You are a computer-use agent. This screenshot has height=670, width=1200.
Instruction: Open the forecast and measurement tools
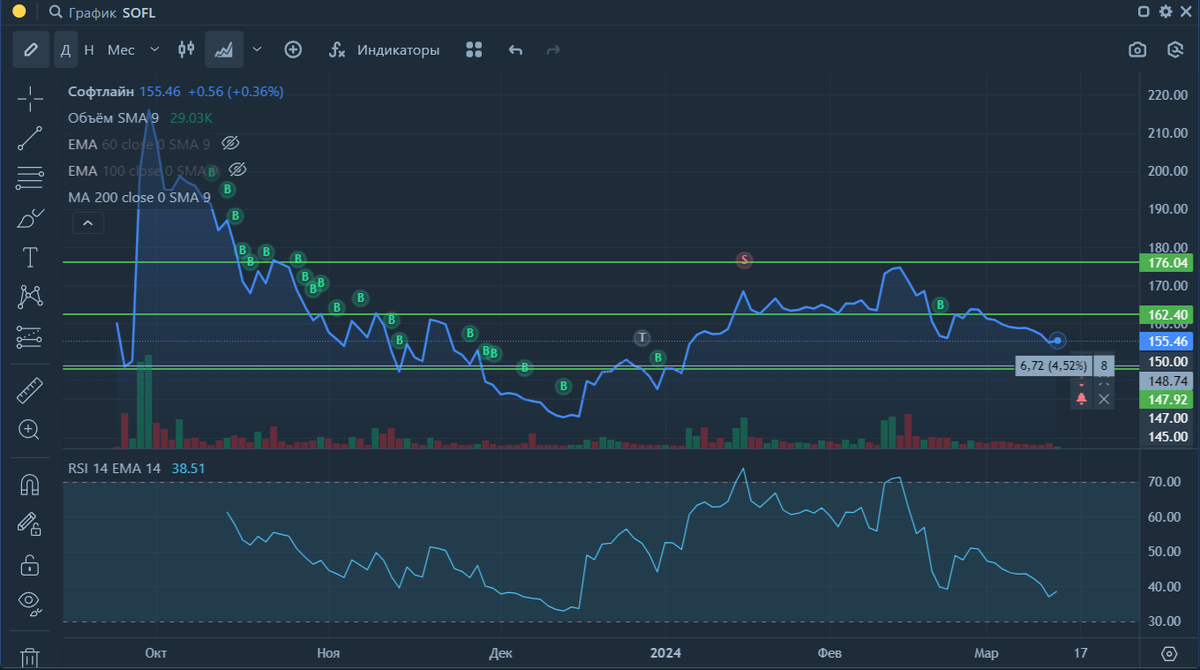(x=30, y=337)
